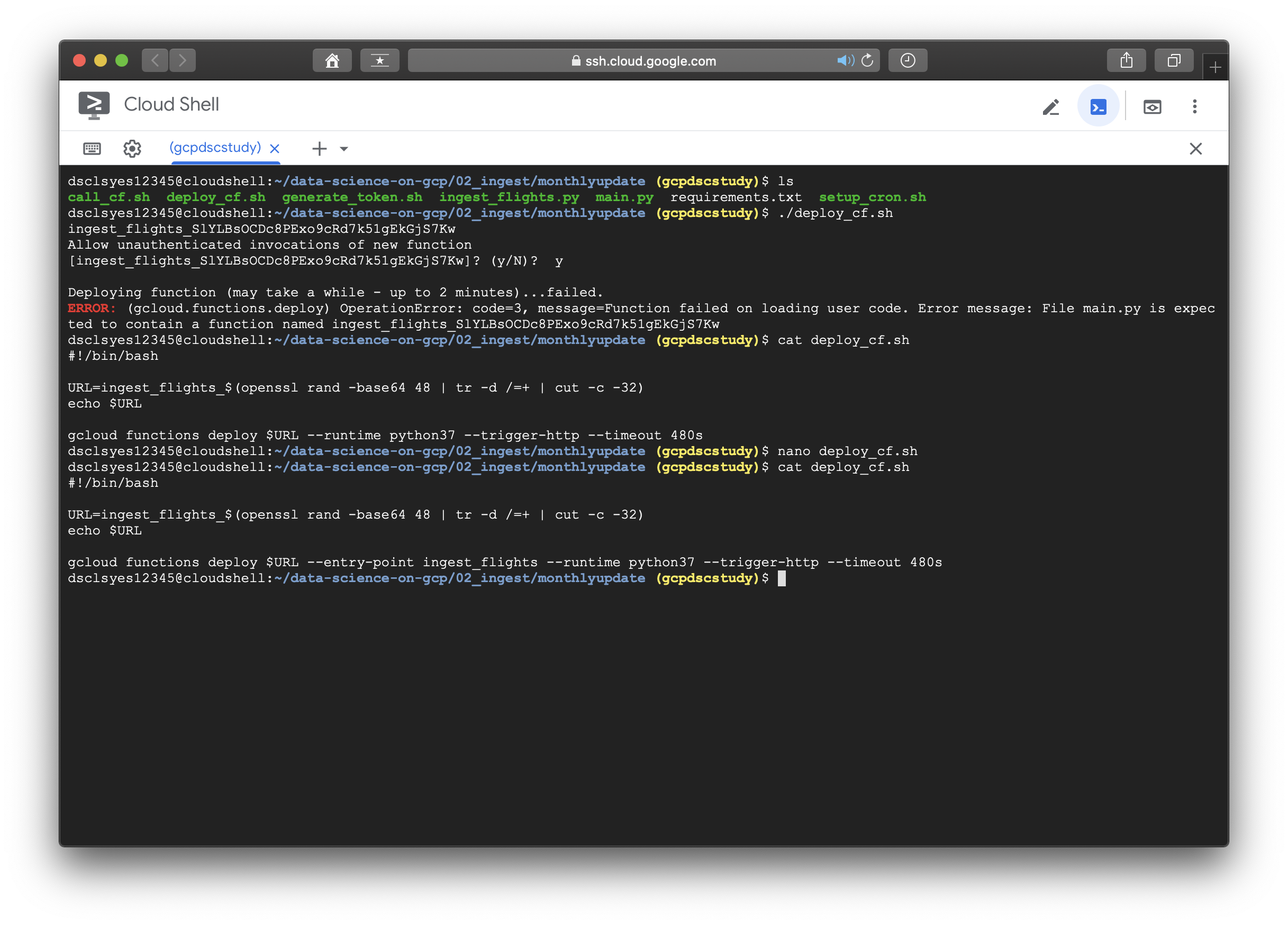Screen dimensions: 1288x925
Task: Click the send key combination keyboard icon
Action: click(92, 149)
